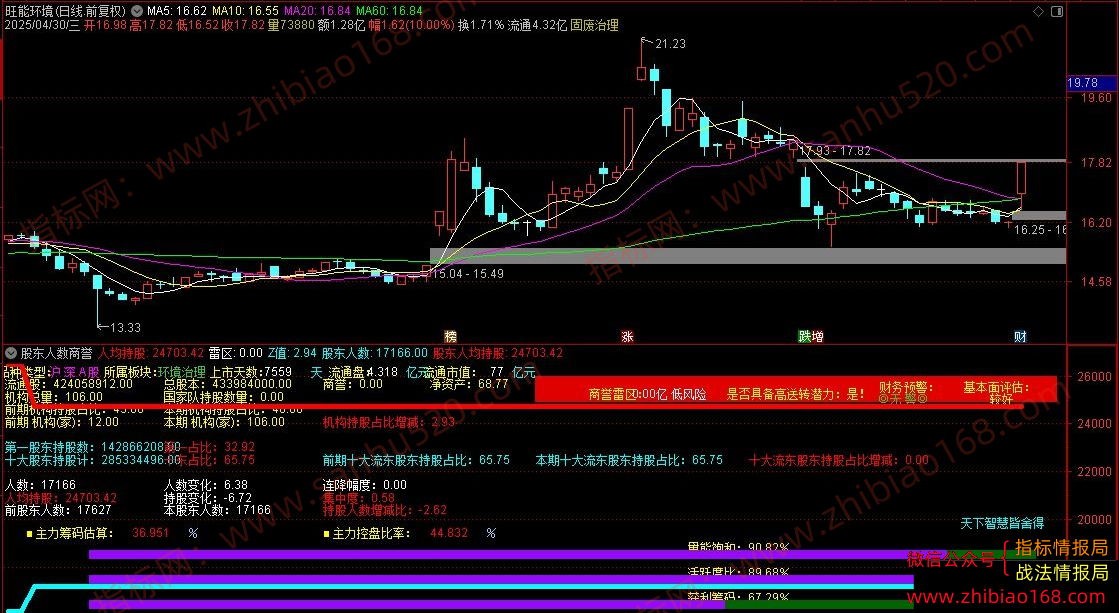The width and height of the screenshot is (1119, 613).
Task: Click 机构持股占比增减: 2.93
Action: 389,422
